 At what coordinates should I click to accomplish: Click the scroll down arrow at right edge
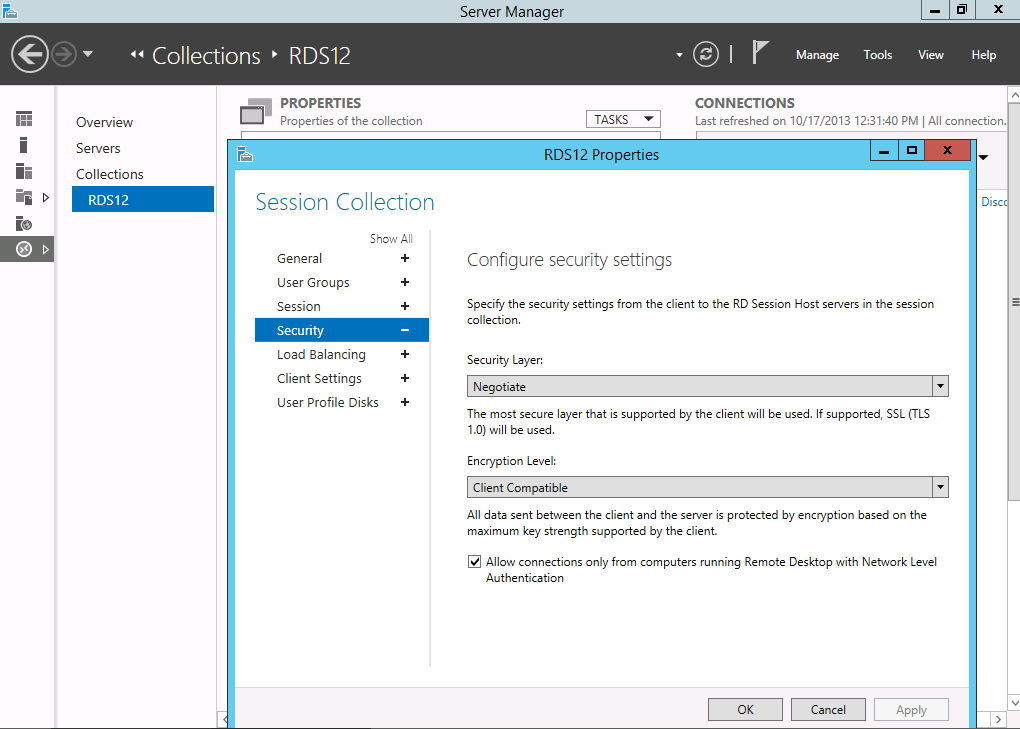tap(1014, 703)
